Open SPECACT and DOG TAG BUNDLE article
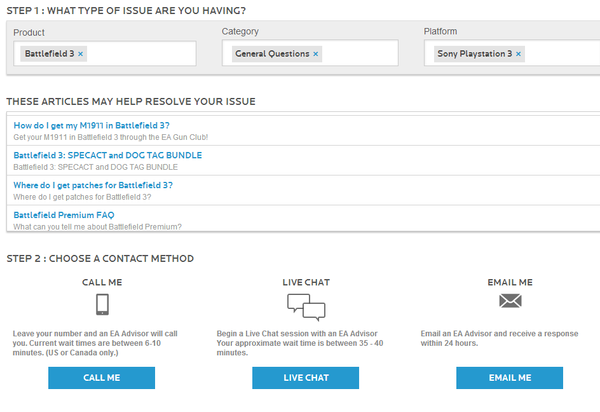Image resolution: width=600 pixels, height=412 pixels. [x=108, y=155]
